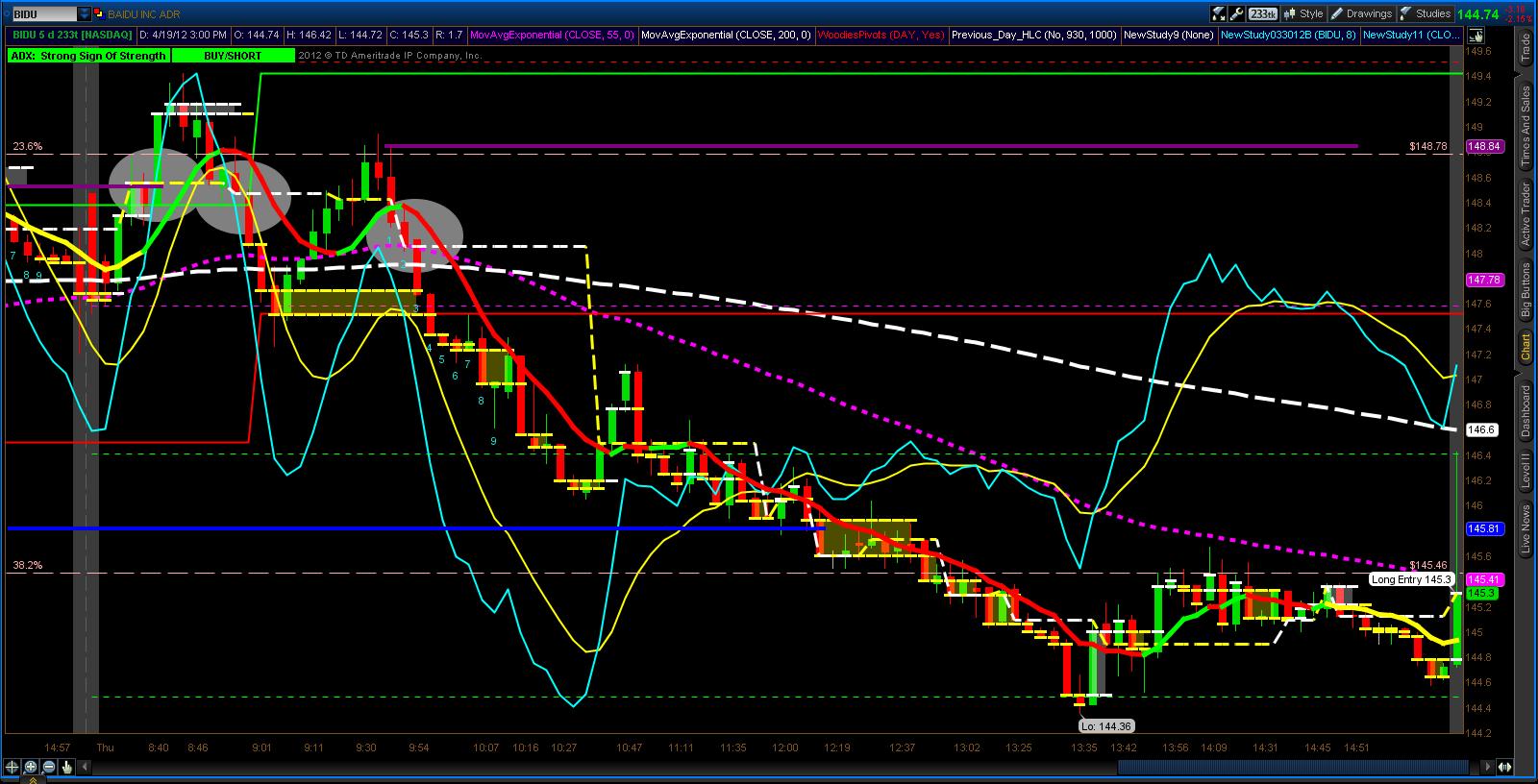Click the $148.78 Fibonacci price label
This screenshot has width=1538, height=784.
1427,146
